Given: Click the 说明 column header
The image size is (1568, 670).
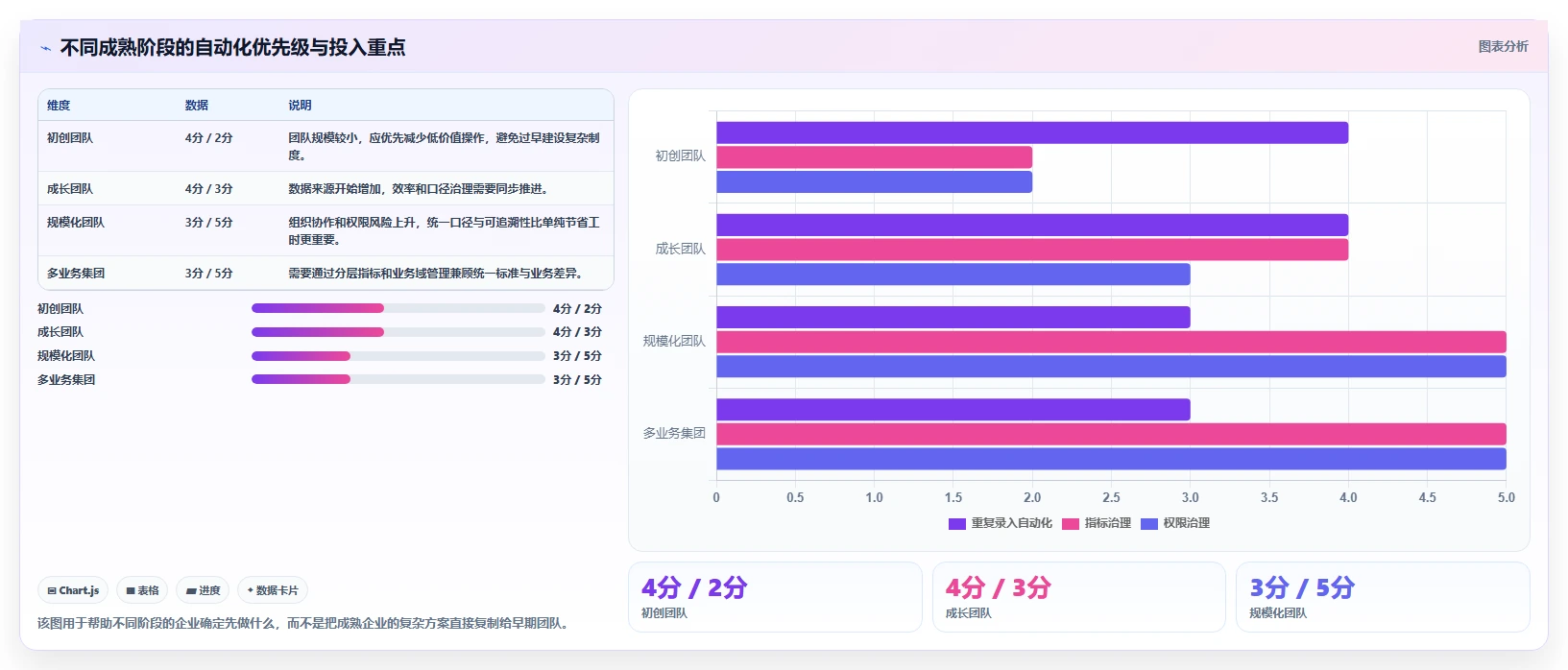Looking at the screenshot, I should pos(301,106).
